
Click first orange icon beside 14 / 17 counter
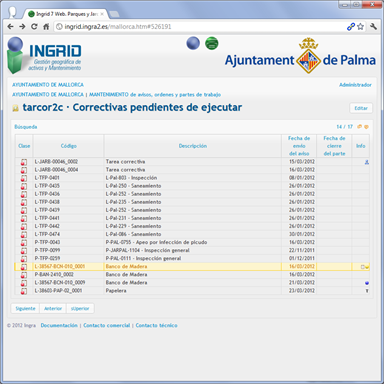coord(359,127)
